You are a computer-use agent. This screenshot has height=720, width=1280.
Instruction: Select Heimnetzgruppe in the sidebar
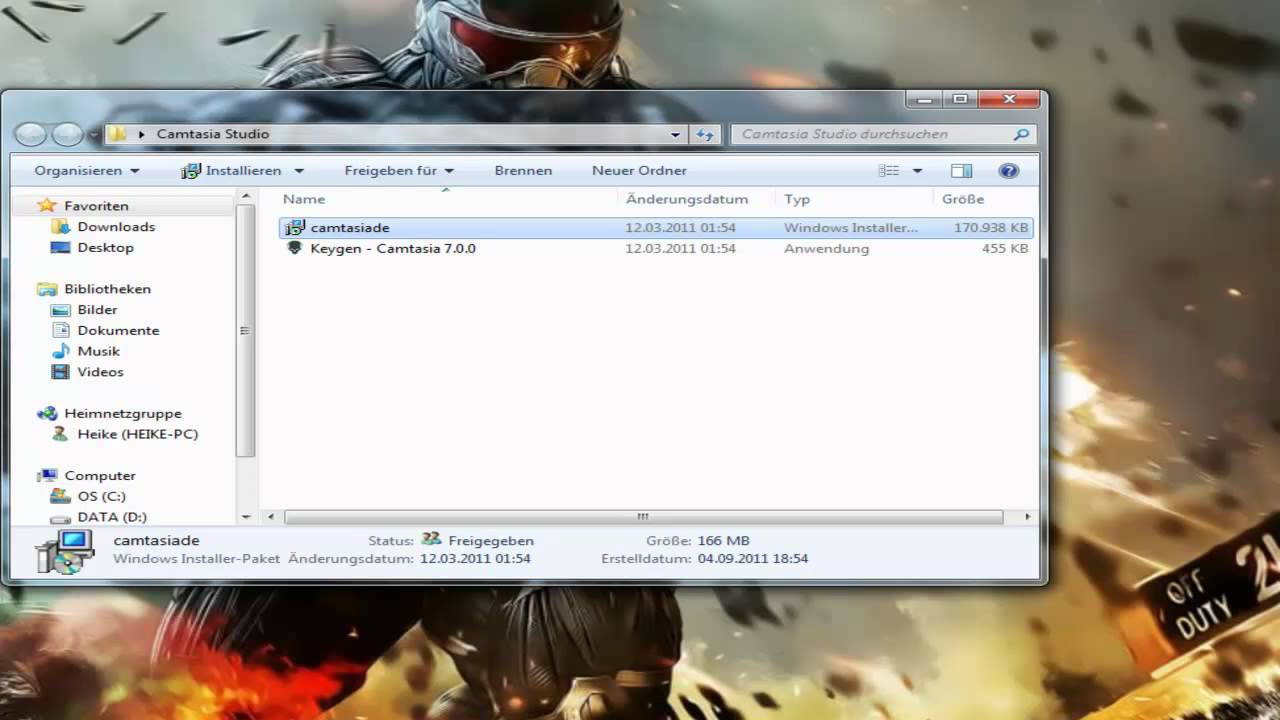(123, 413)
